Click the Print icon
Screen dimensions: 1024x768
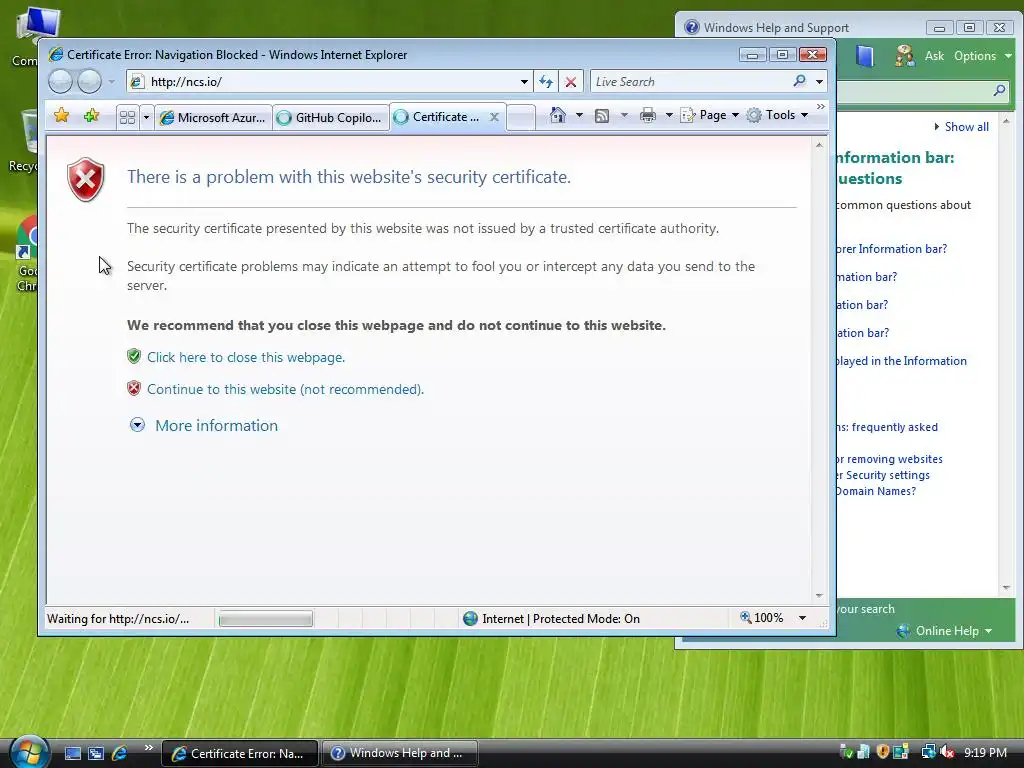648,116
